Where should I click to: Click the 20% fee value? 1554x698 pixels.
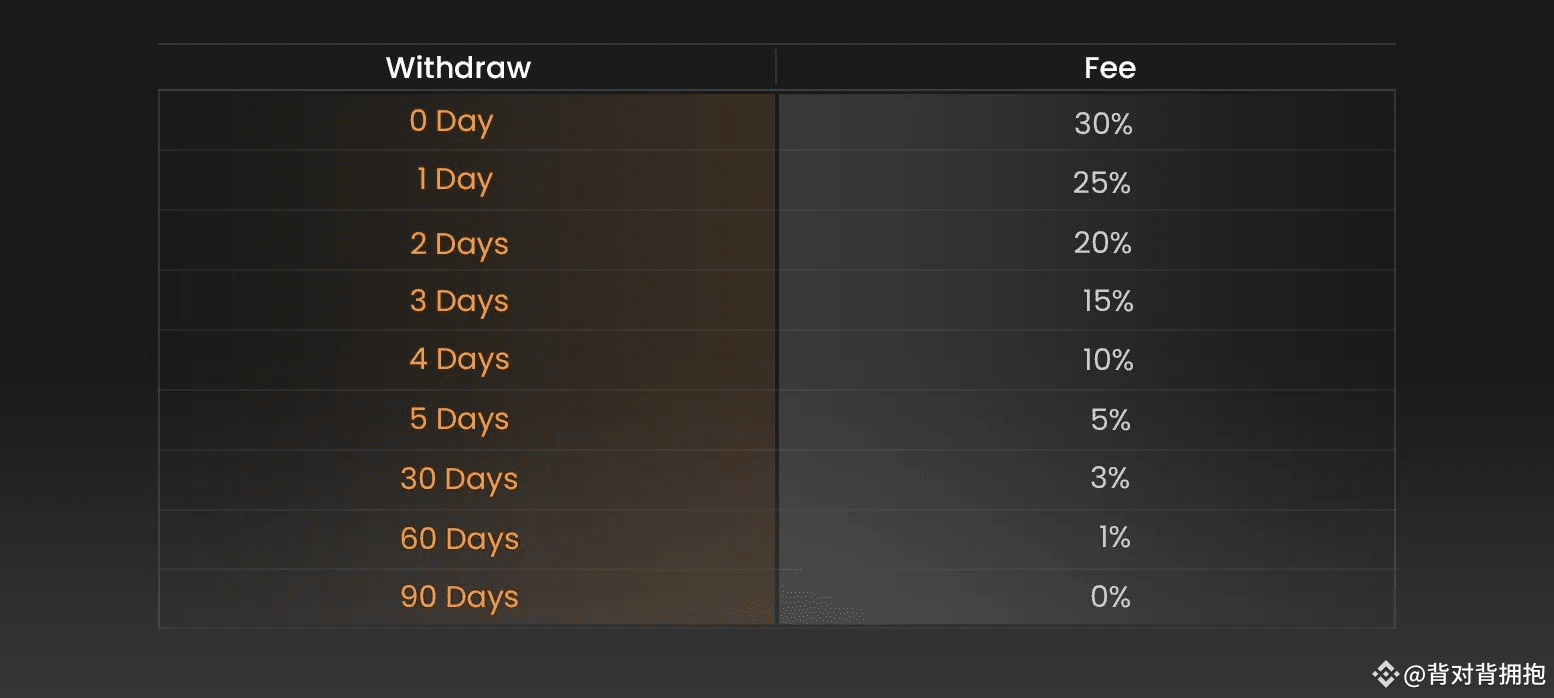coord(1103,243)
